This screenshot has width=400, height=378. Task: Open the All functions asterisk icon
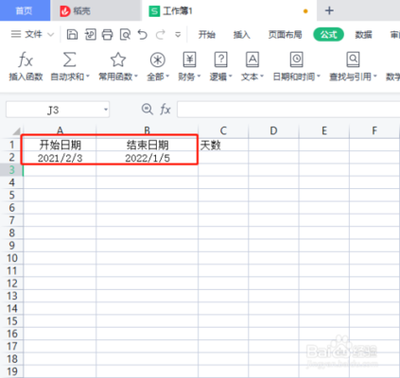(158, 60)
